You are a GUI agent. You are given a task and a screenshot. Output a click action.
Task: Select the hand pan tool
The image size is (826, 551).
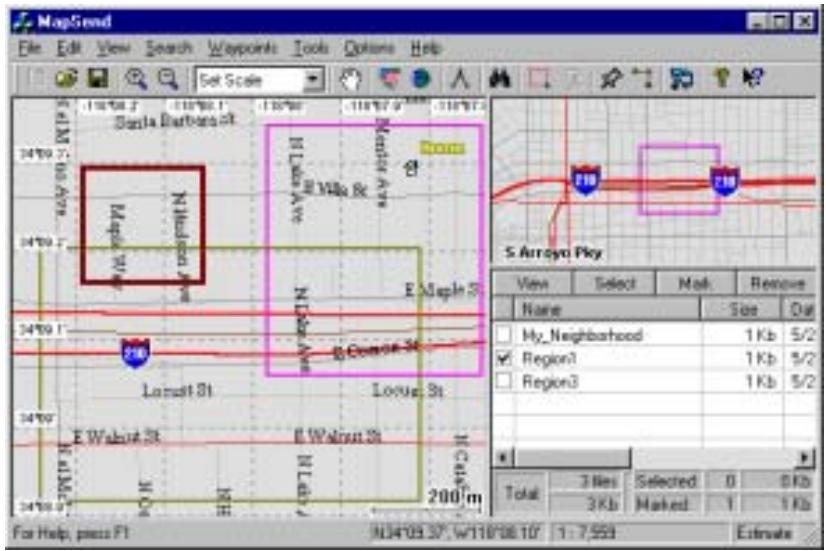350,80
